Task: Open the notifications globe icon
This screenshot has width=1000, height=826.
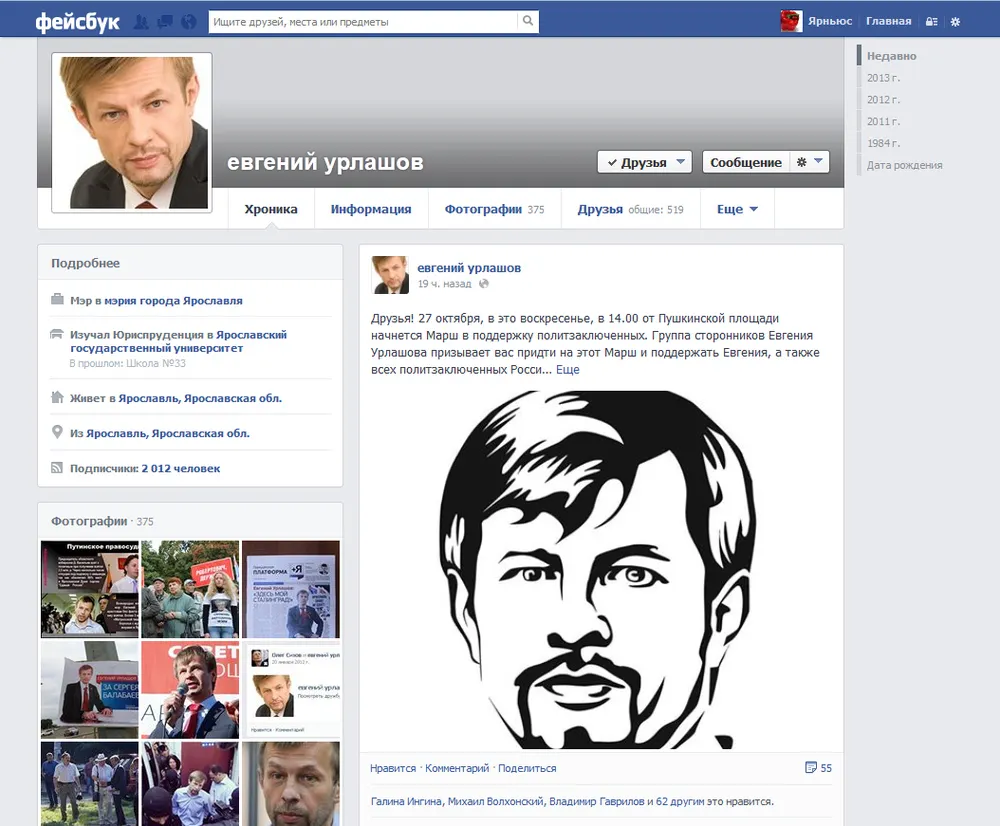Action: point(189,22)
